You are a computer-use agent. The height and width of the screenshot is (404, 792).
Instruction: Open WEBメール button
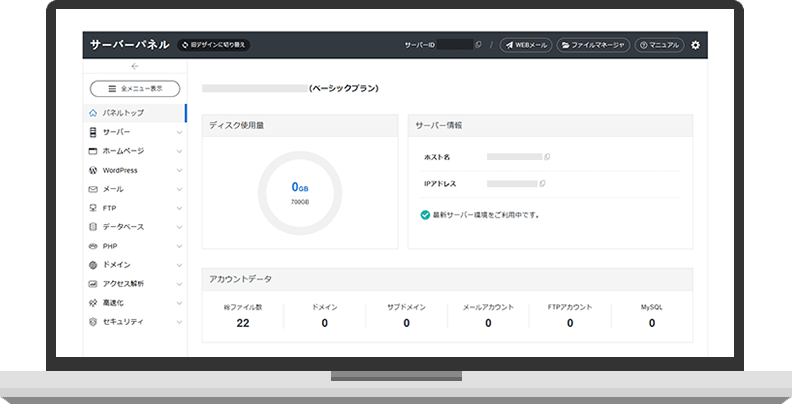526,45
